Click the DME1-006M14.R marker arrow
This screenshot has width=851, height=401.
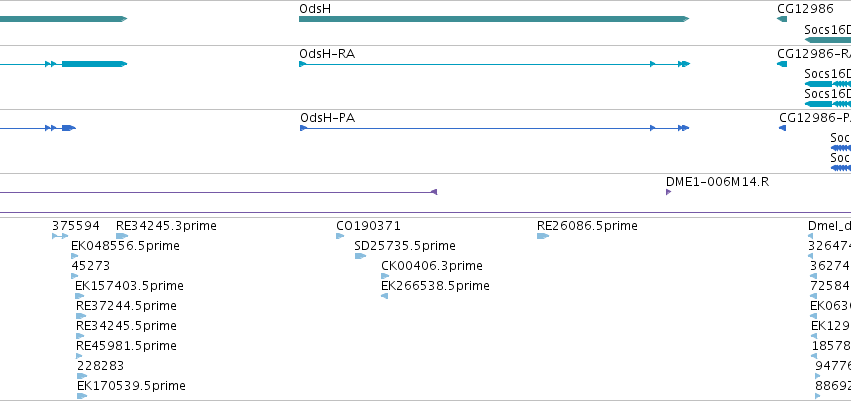pyautogui.click(x=669, y=192)
